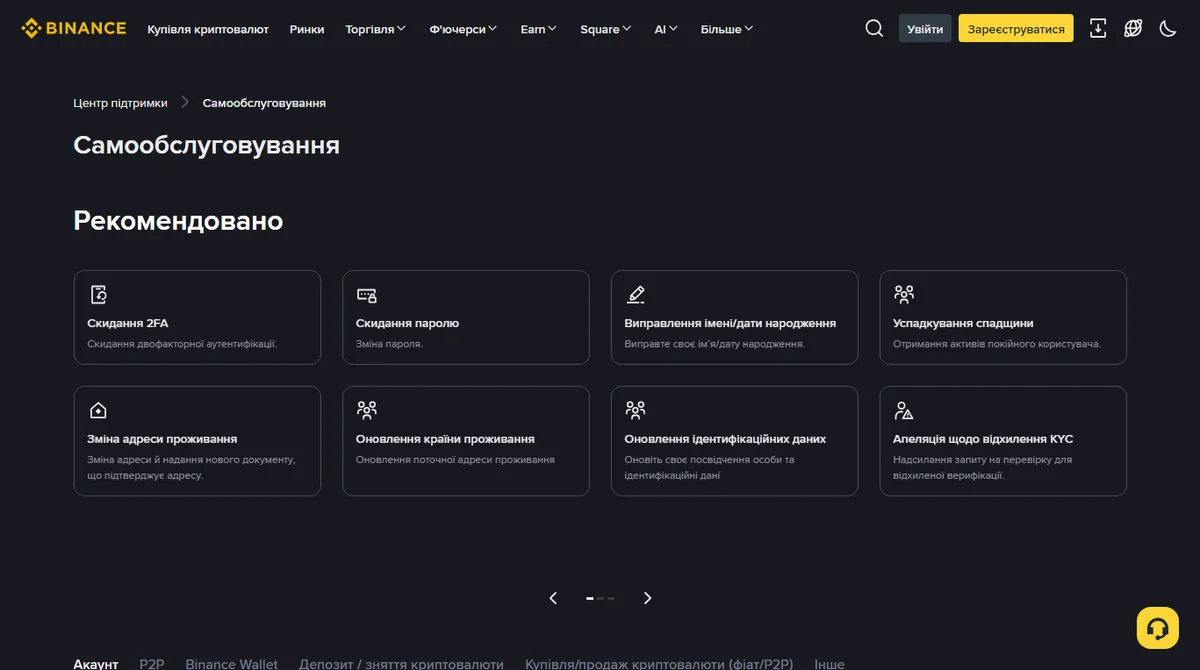Expand the Square dropdown menu
This screenshot has height=670, width=1200.
coord(606,29)
